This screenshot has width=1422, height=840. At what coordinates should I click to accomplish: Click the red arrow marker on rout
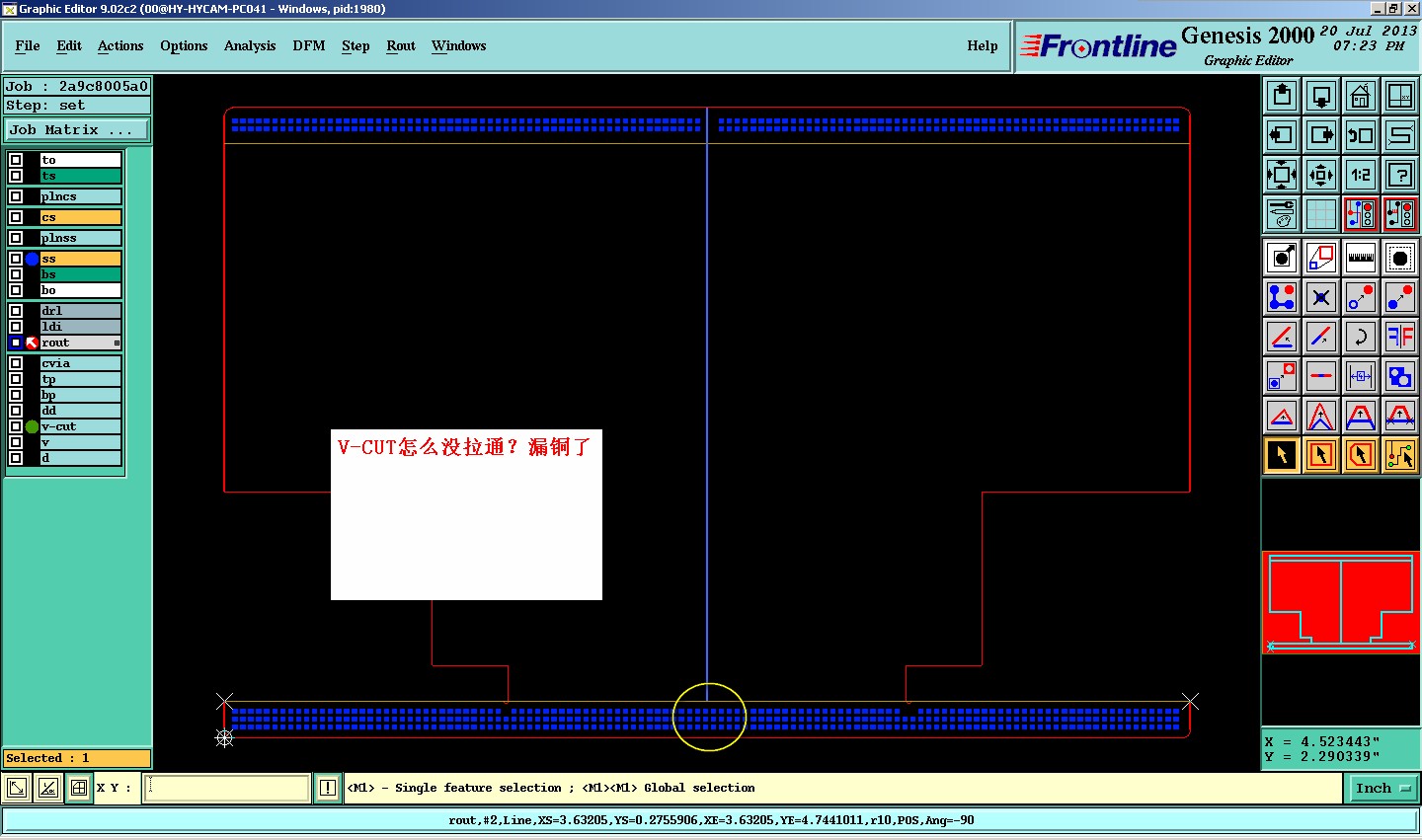pos(32,343)
